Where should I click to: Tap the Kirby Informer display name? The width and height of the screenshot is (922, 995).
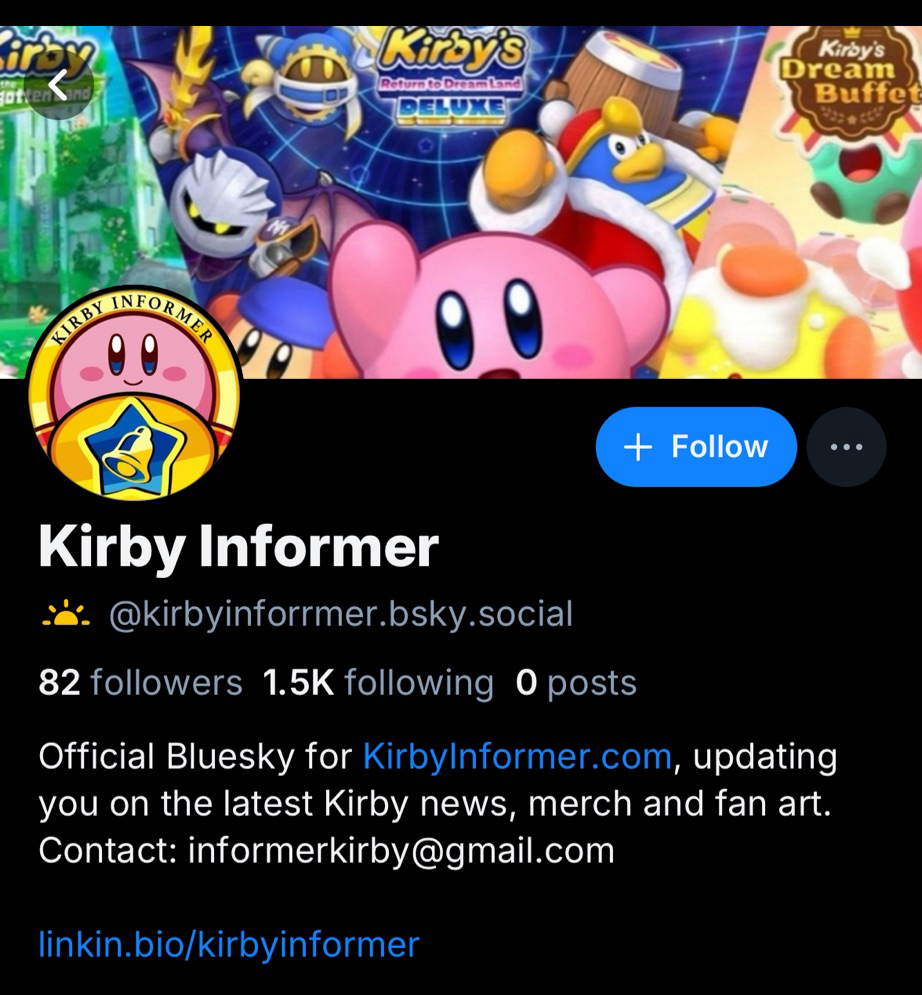[239, 546]
